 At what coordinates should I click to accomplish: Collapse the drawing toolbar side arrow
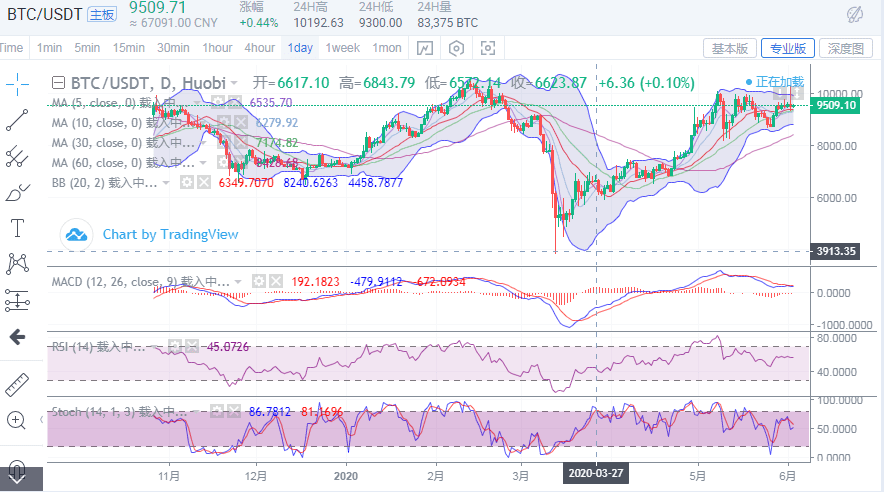(41, 419)
